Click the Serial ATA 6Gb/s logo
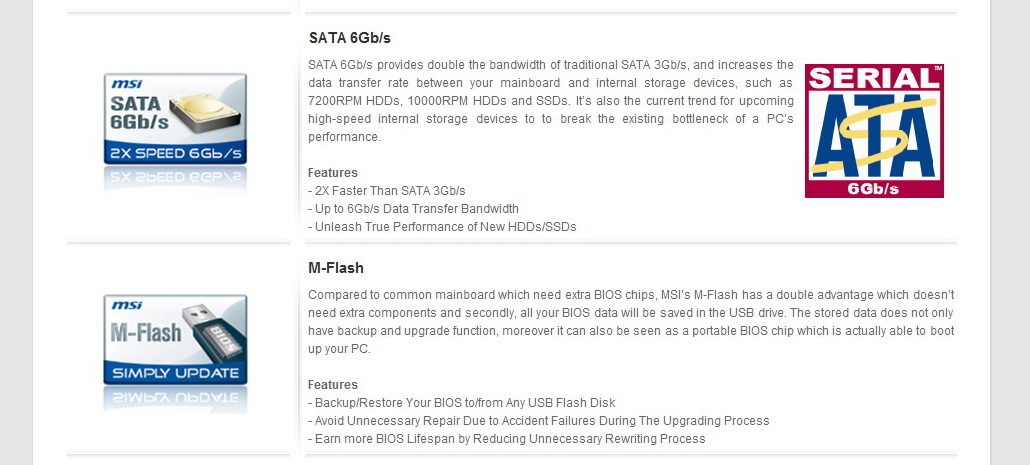Viewport: 1030px width, 465px height. coord(874,130)
